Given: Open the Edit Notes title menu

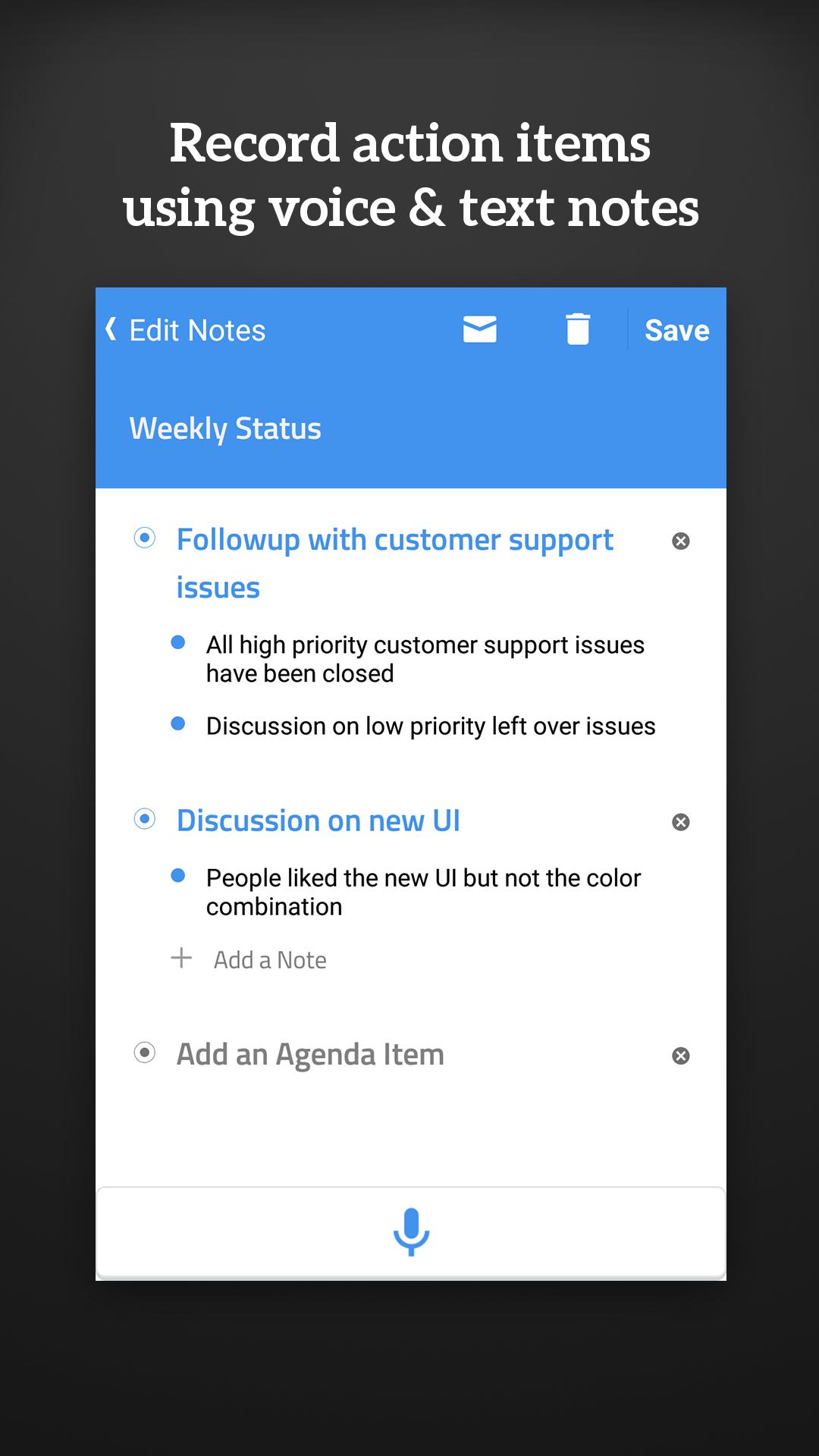Looking at the screenshot, I should pos(197,329).
